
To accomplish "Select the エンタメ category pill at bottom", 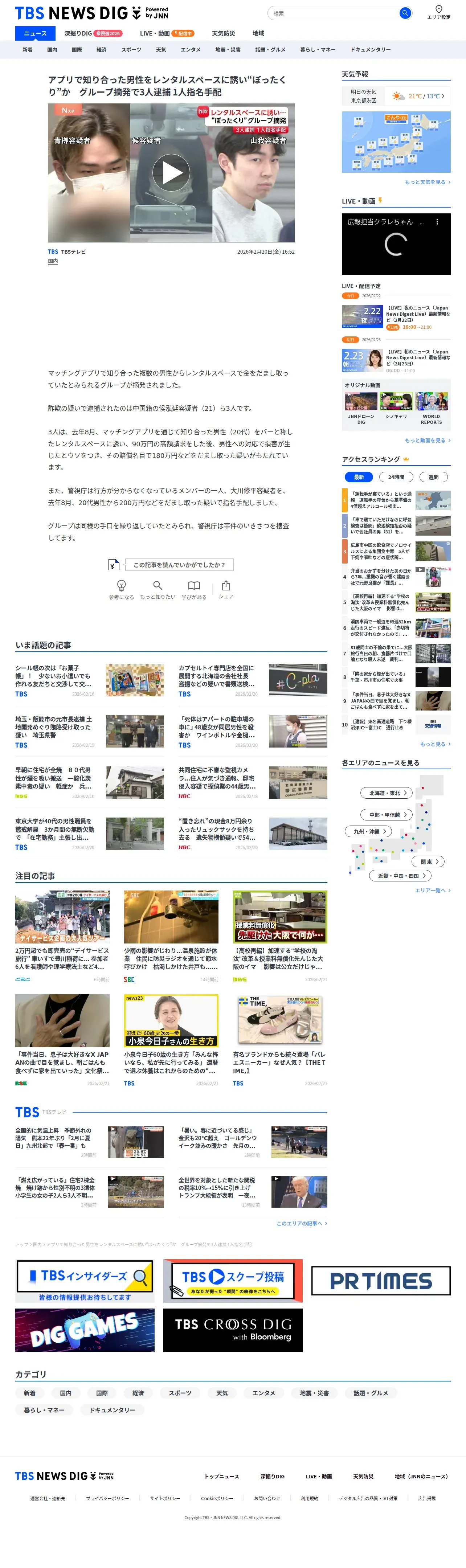I will click(x=264, y=1393).
